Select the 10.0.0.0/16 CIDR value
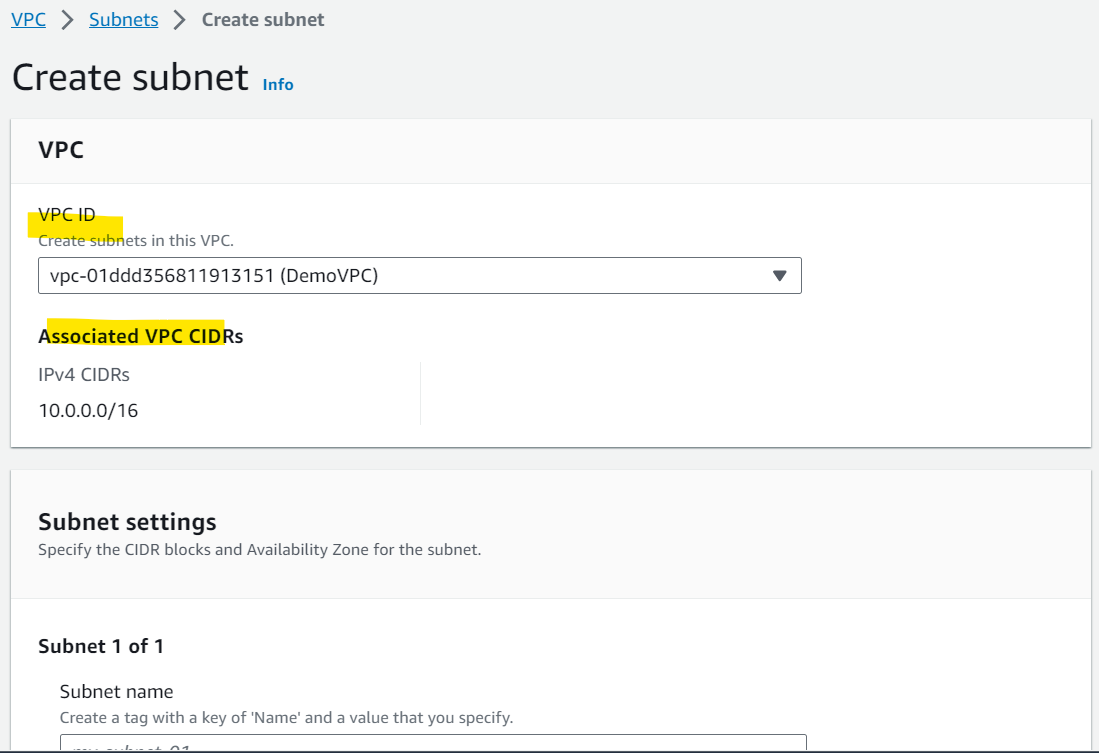The height and width of the screenshot is (753, 1099). coord(88,411)
